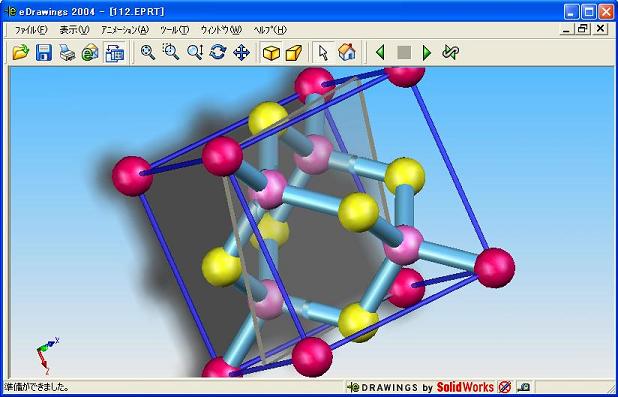Go to previous animation view
Screen dimensions: 618x397
click(x=380, y=52)
